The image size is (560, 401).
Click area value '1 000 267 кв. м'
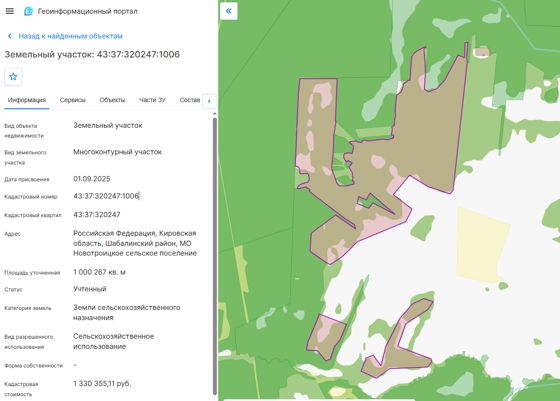click(x=99, y=272)
